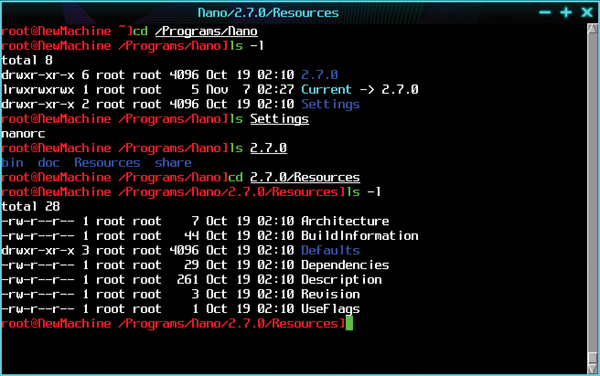Click the nanorc file name
This screenshot has width=600, height=376.
23,133
